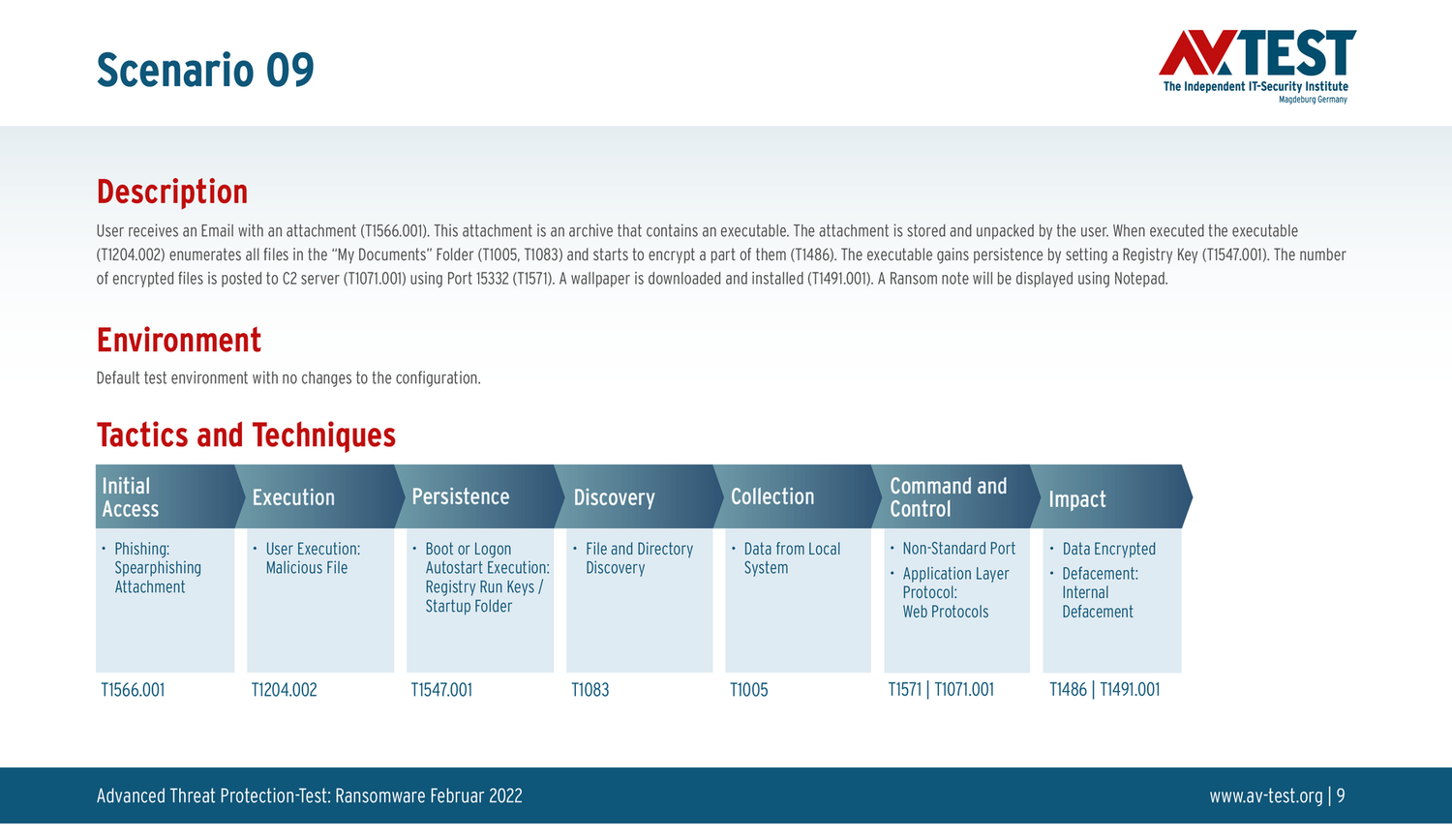Click technique ID T1204.002 under the table
This screenshot has height=840, width=1452.
point(284,690)
